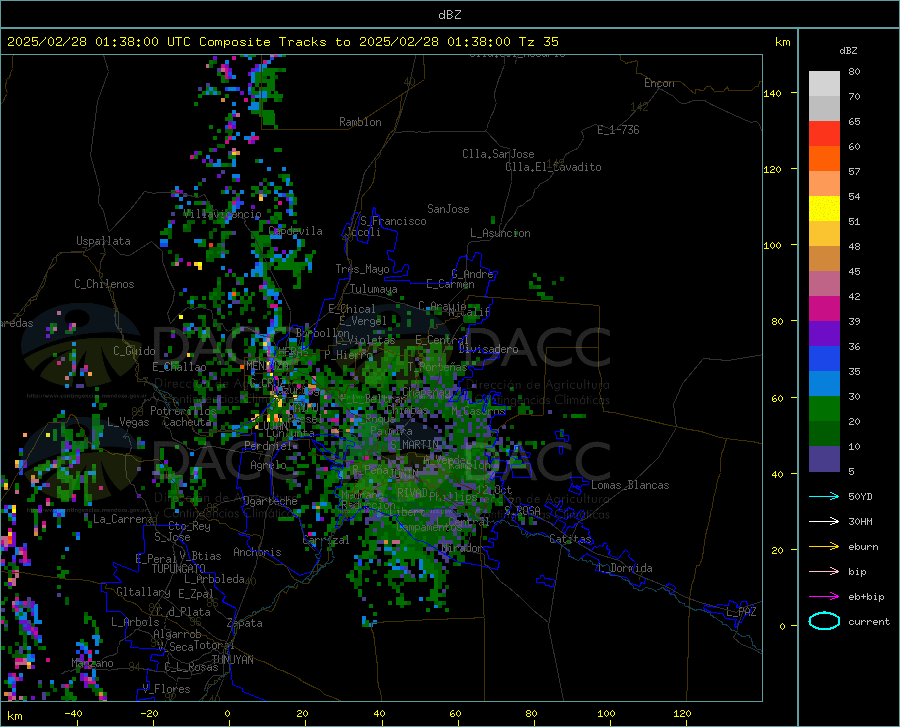Click the TUNUYAN map label
Screen dimensions: 900x727
pos(232,660)
